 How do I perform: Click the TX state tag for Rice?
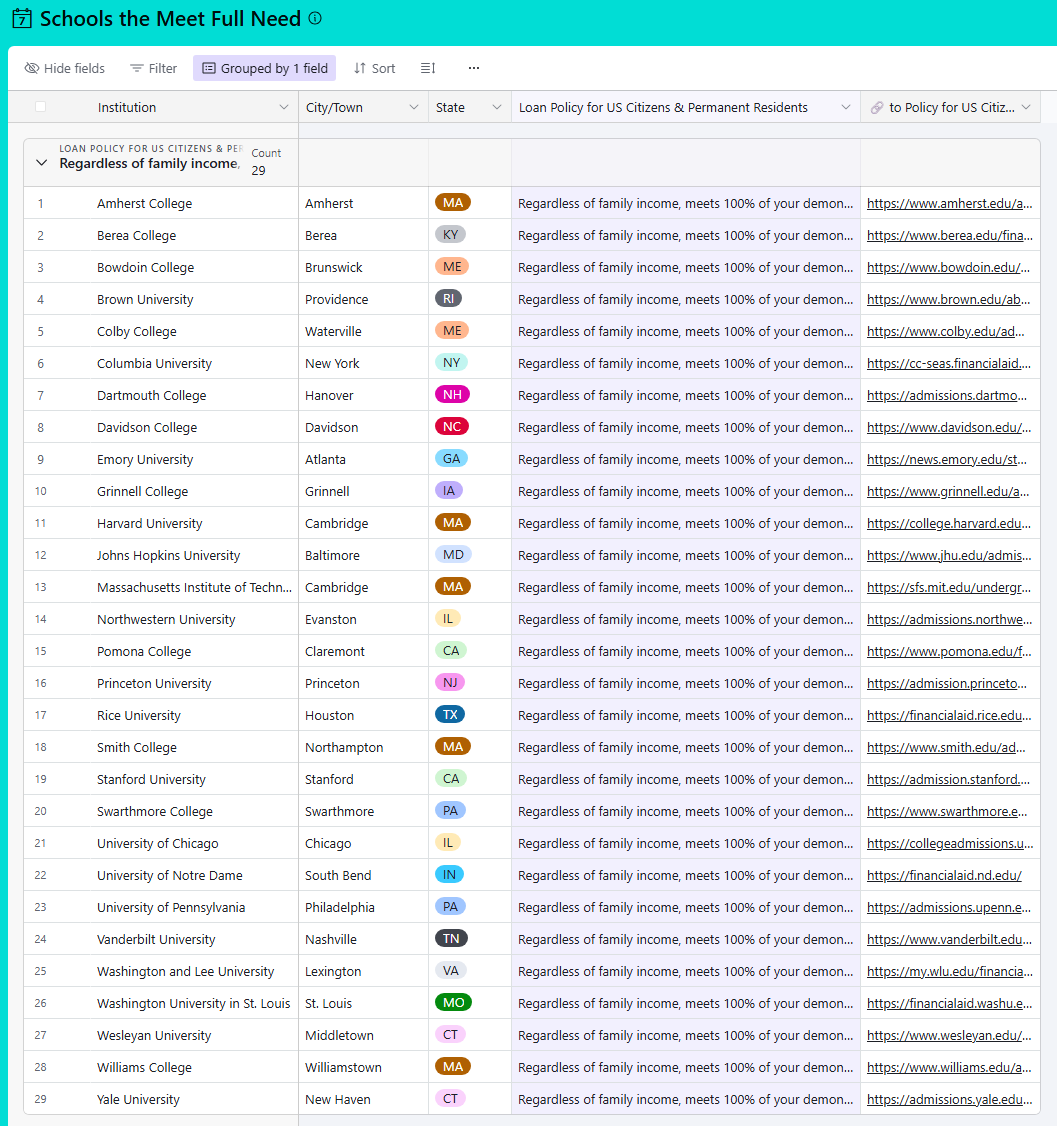click(x=450, y=715)
